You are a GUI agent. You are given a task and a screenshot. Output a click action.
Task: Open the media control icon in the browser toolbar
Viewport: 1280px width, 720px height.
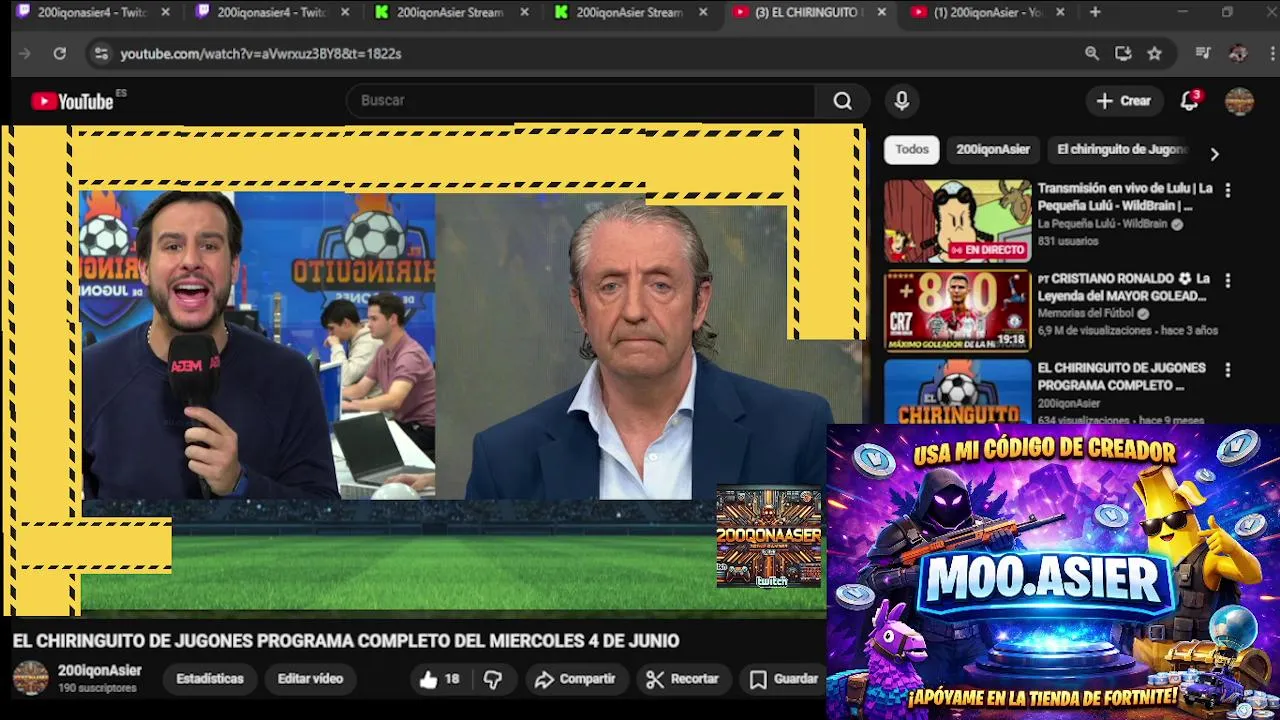pyautogui.click(x=1203, y=54)
